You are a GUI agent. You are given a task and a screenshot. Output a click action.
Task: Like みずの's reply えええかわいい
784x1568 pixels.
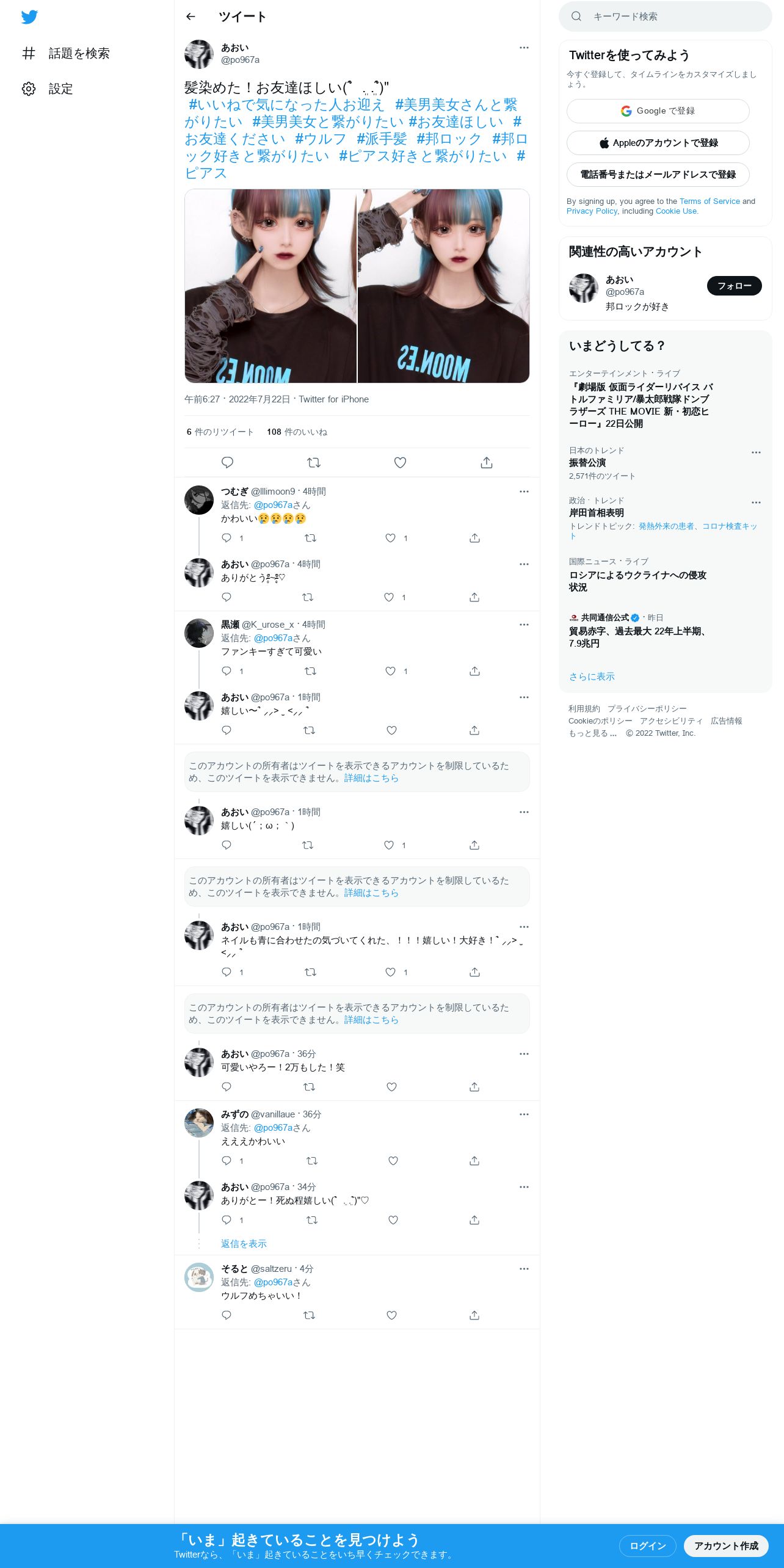click(393, 1161)
